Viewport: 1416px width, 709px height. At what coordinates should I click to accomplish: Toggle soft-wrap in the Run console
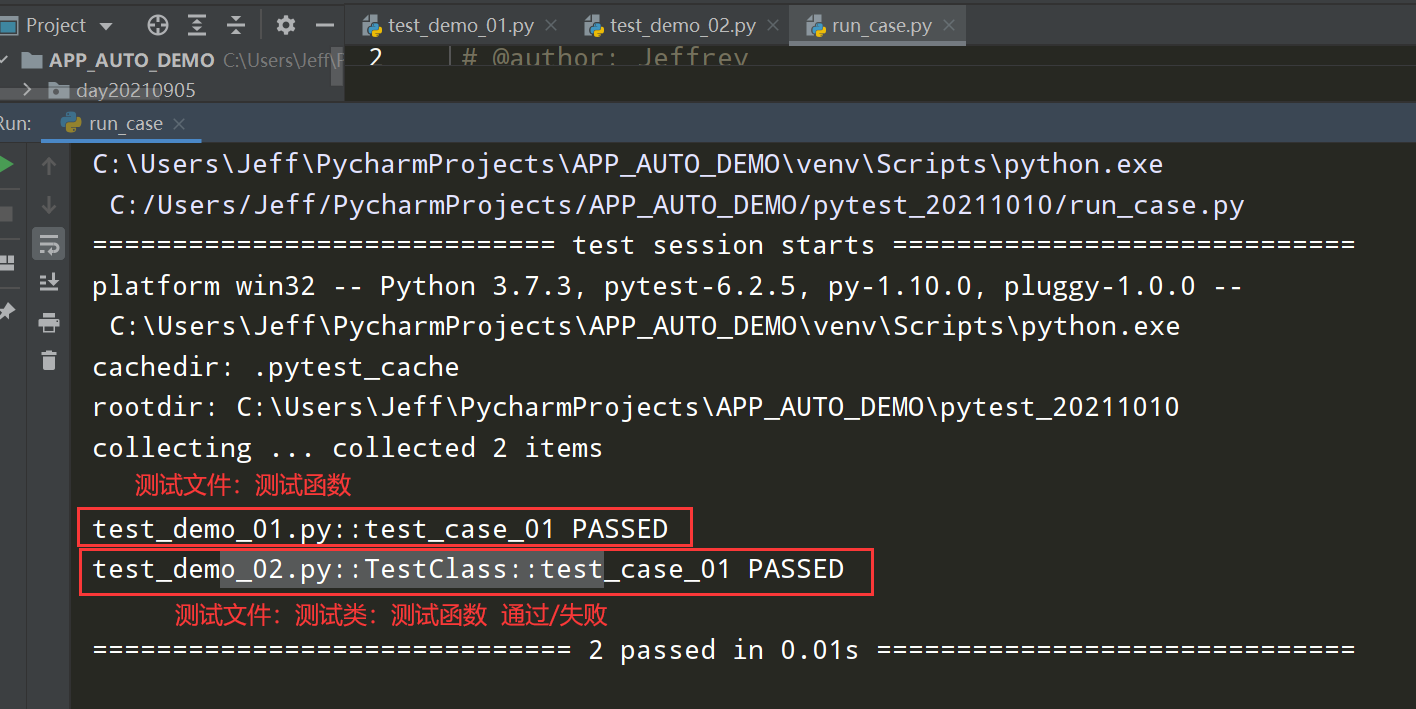(x=48, y=243)
